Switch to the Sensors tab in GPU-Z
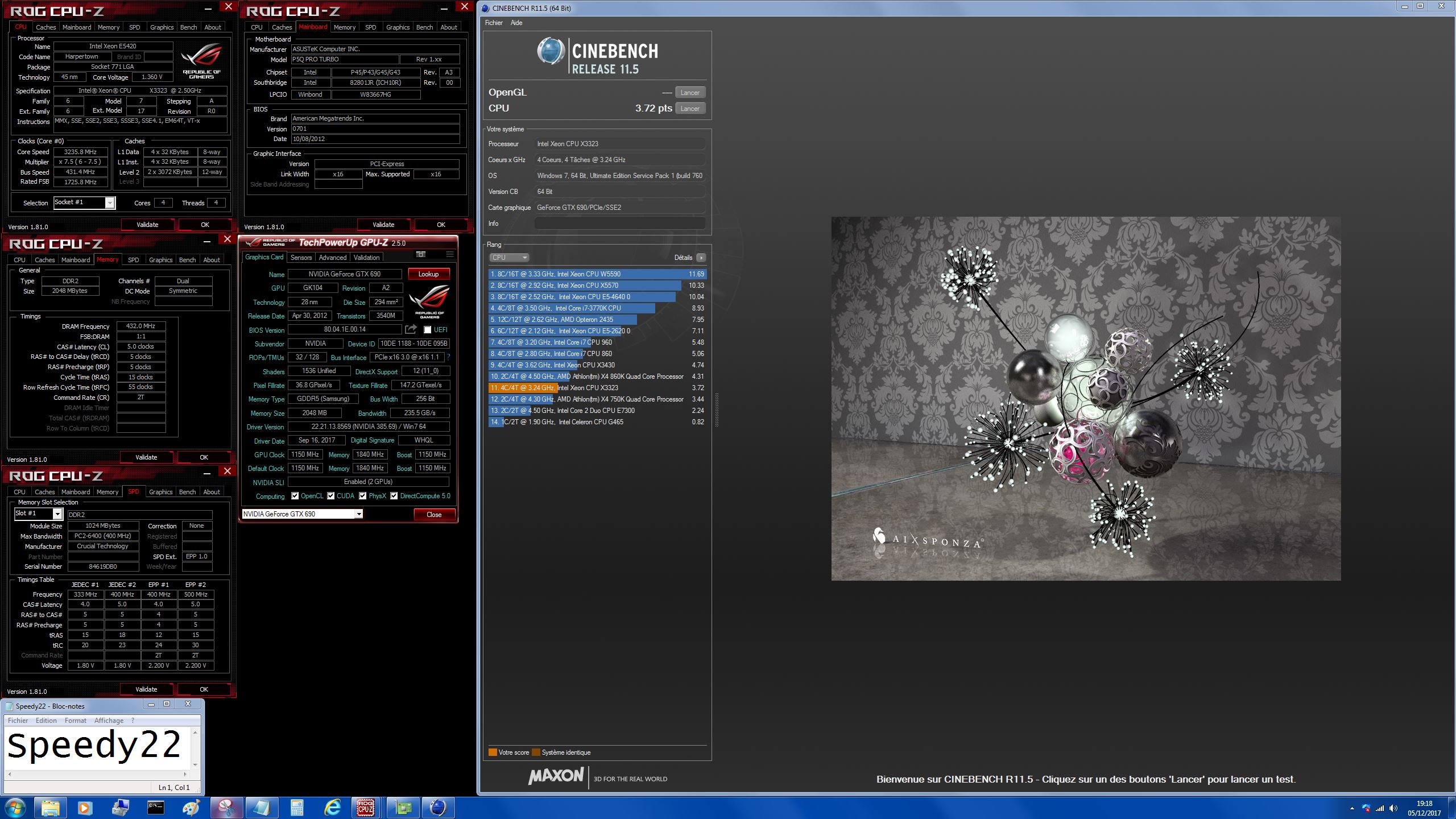Image resolution: width=1456 pixels, height=819 pixels. click(x=301, y=258)
